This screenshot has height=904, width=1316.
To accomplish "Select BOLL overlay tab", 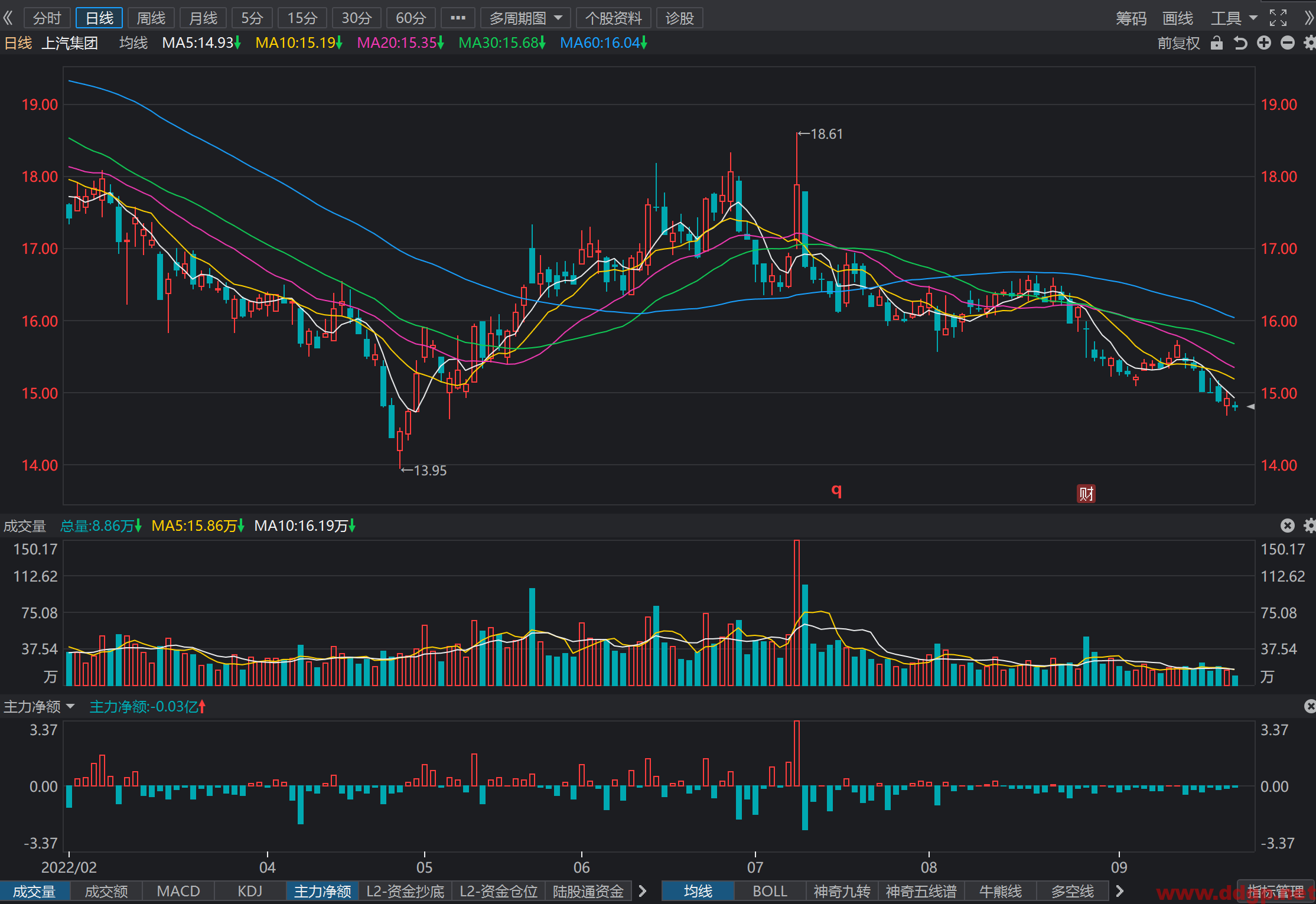I will [x=770, y=891].
